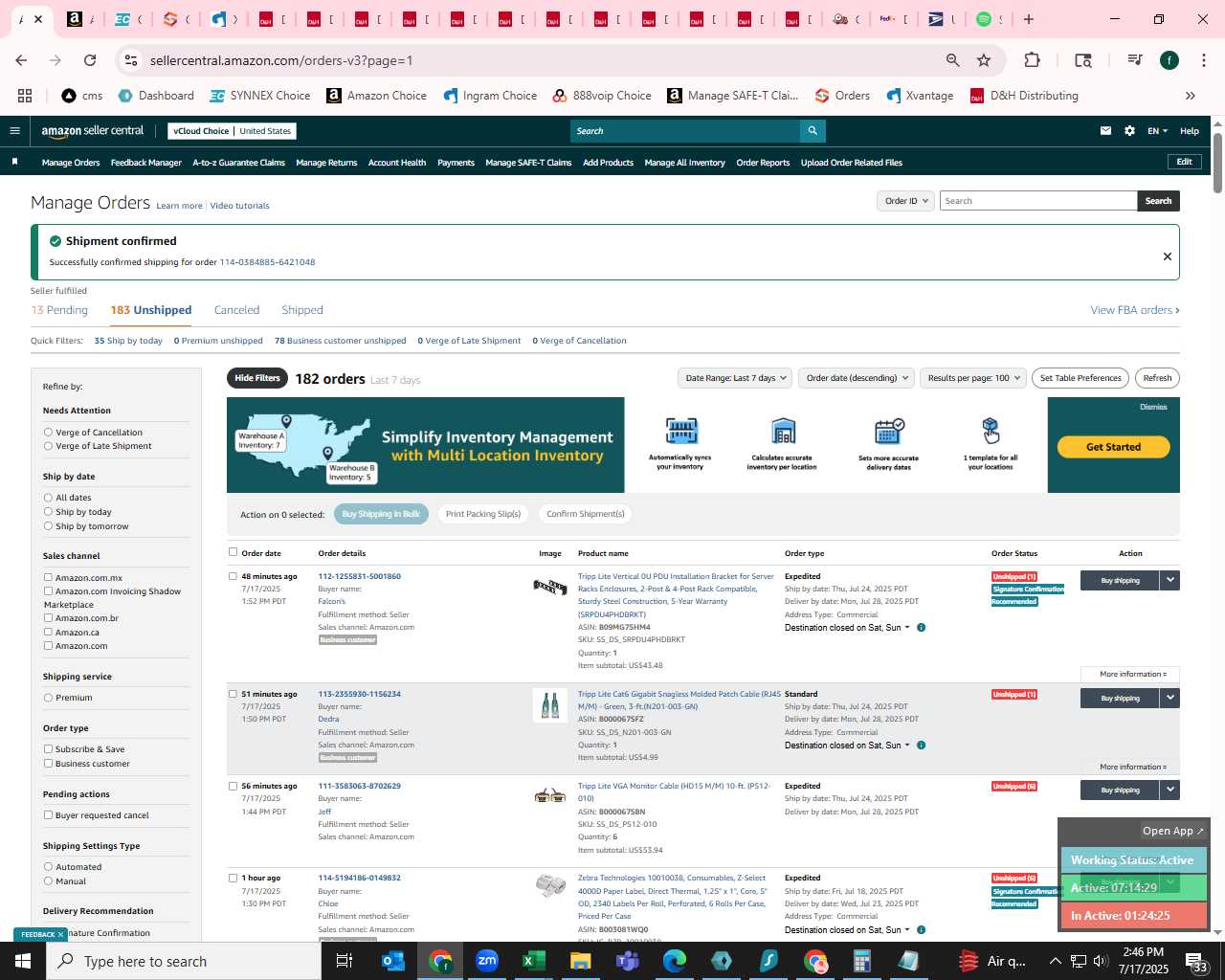Open Manage Returns menu item

click(x=326, y=163)
